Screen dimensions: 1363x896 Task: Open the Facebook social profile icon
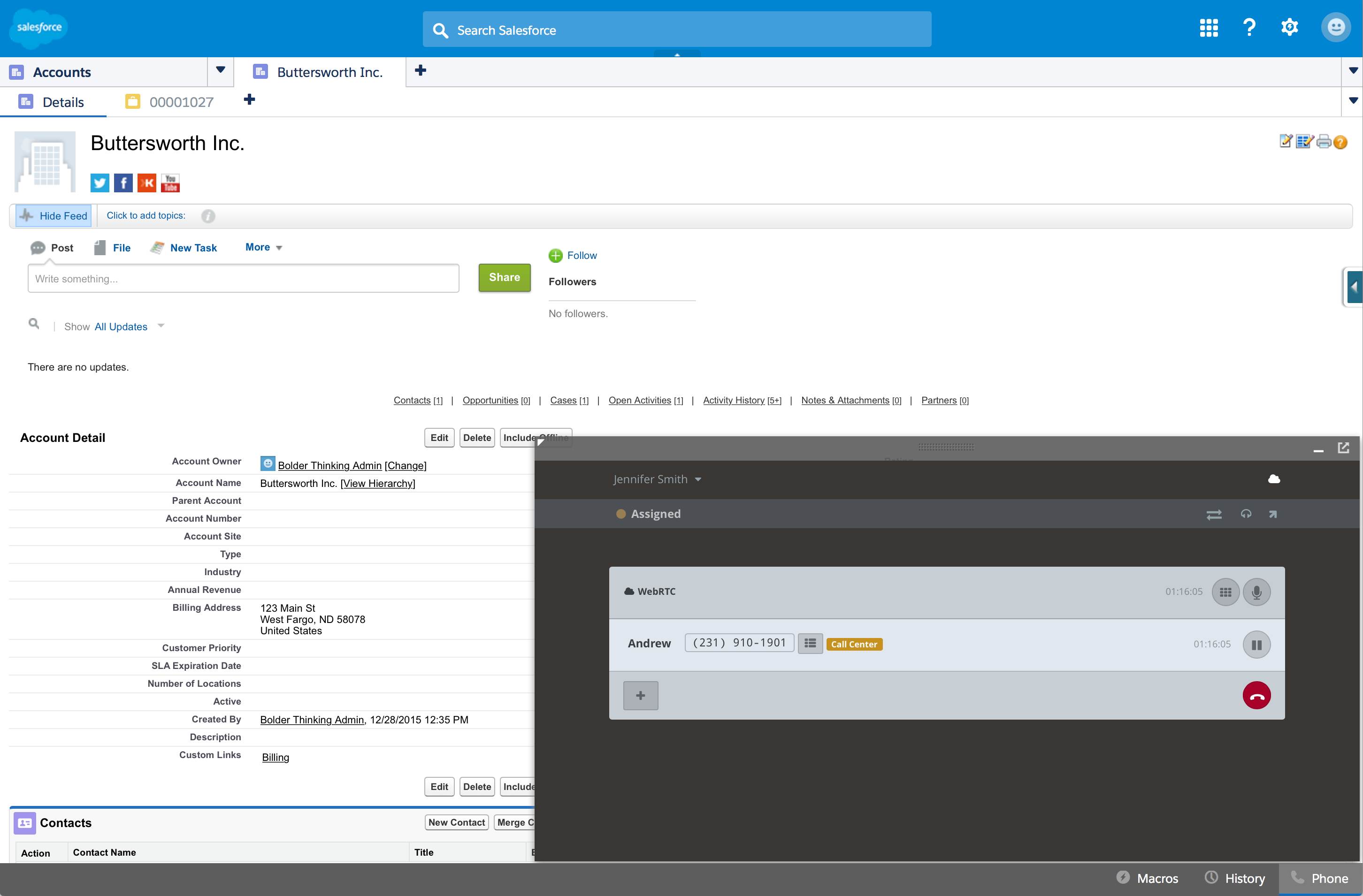(x=123, y=183)
